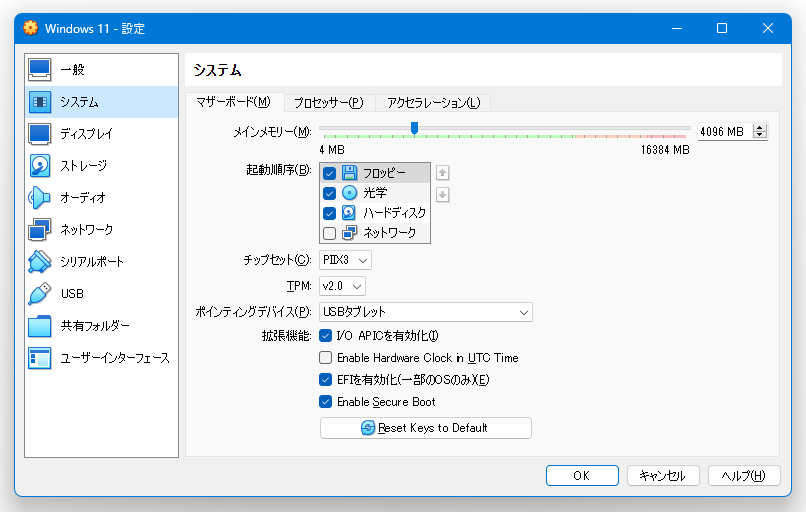
Task: Open the ネットワーク icon in sidebar
Action: point(40,230)
